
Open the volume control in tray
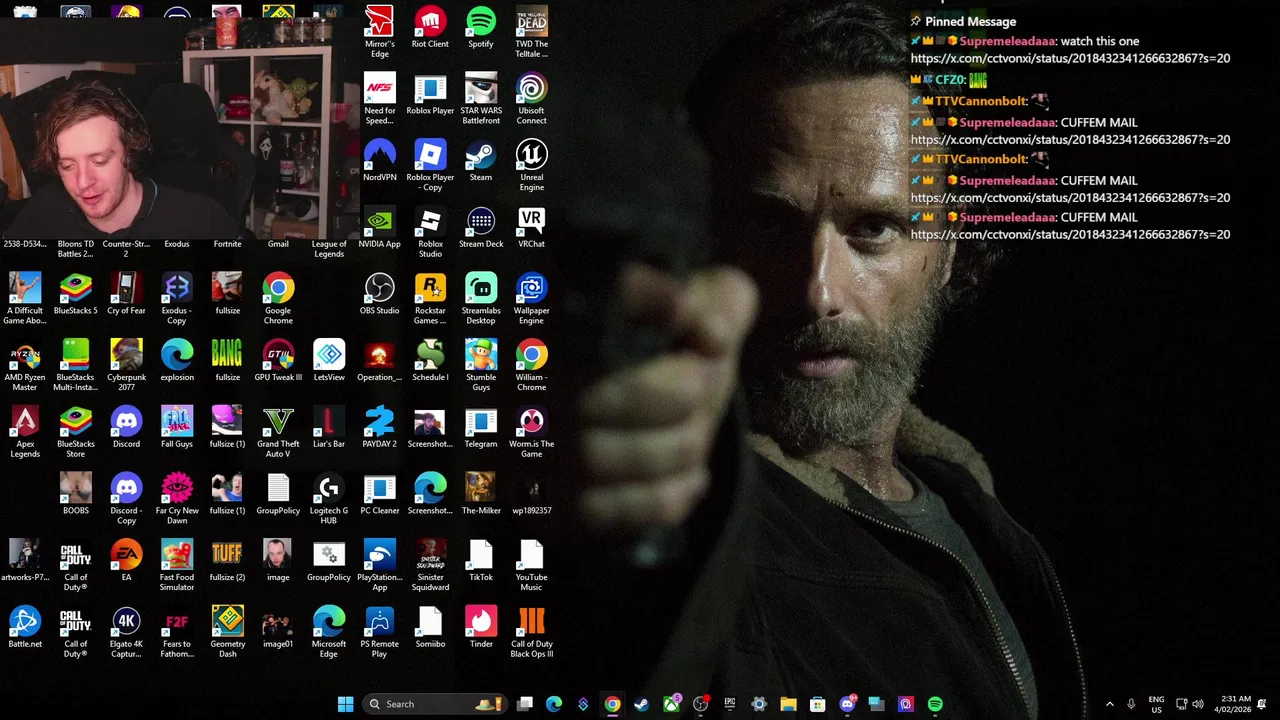1198,704
